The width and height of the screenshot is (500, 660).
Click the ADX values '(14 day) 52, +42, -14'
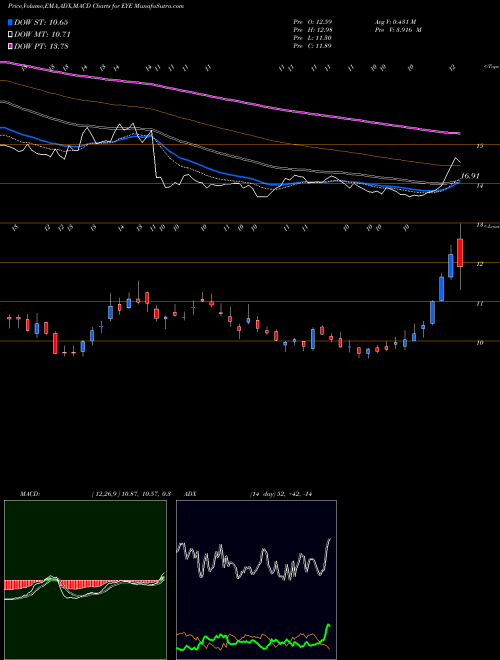pyautogui.click(x=283, y=494)
